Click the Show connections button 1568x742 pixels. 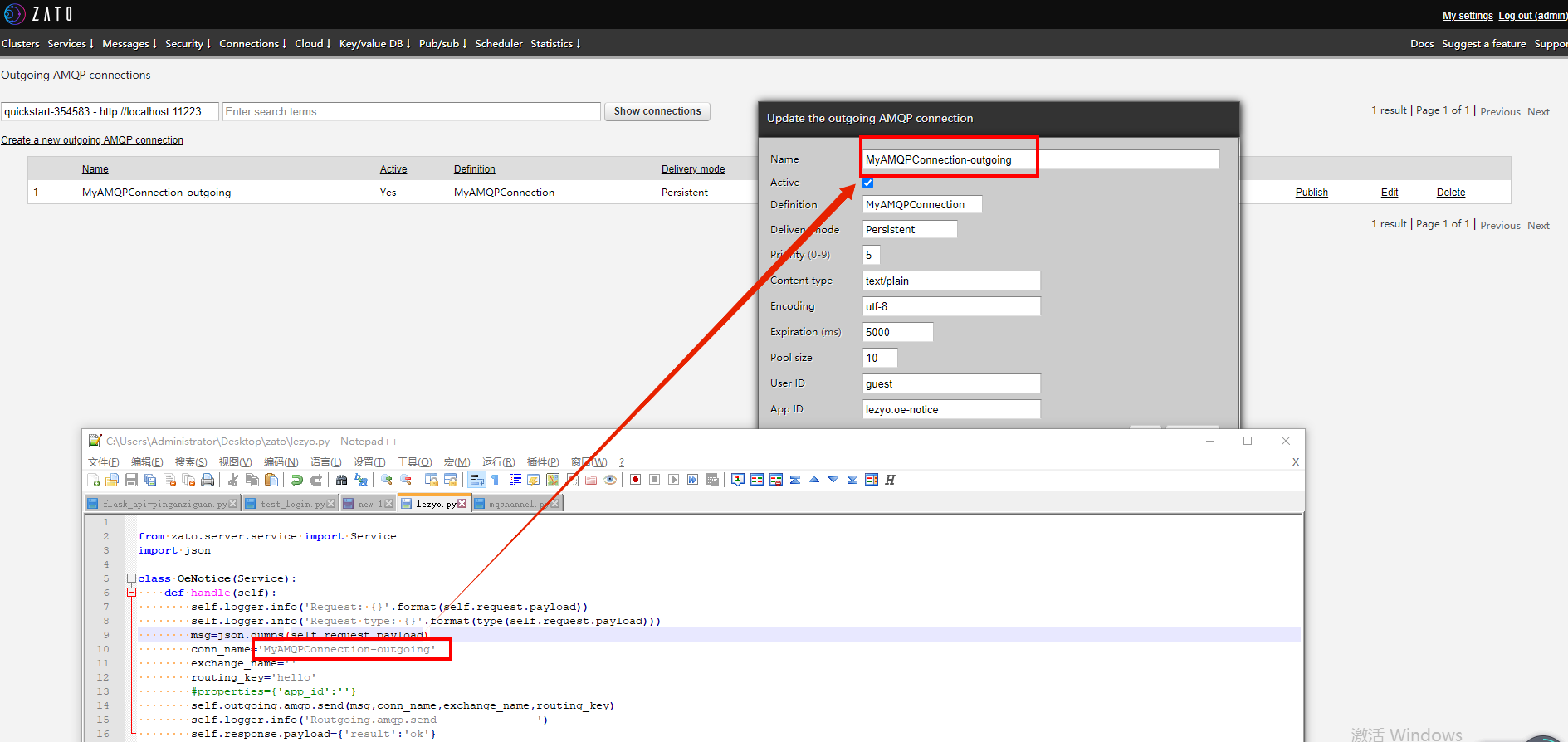point(657,111)
